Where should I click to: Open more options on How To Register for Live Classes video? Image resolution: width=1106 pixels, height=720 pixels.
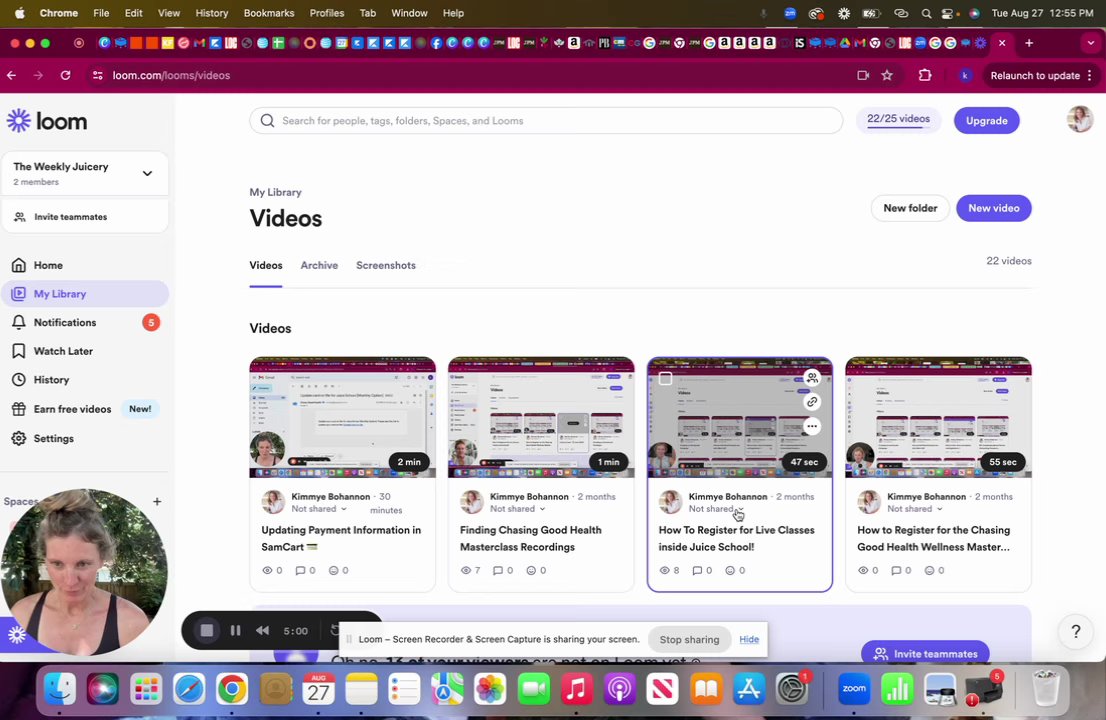pos(812,426)
